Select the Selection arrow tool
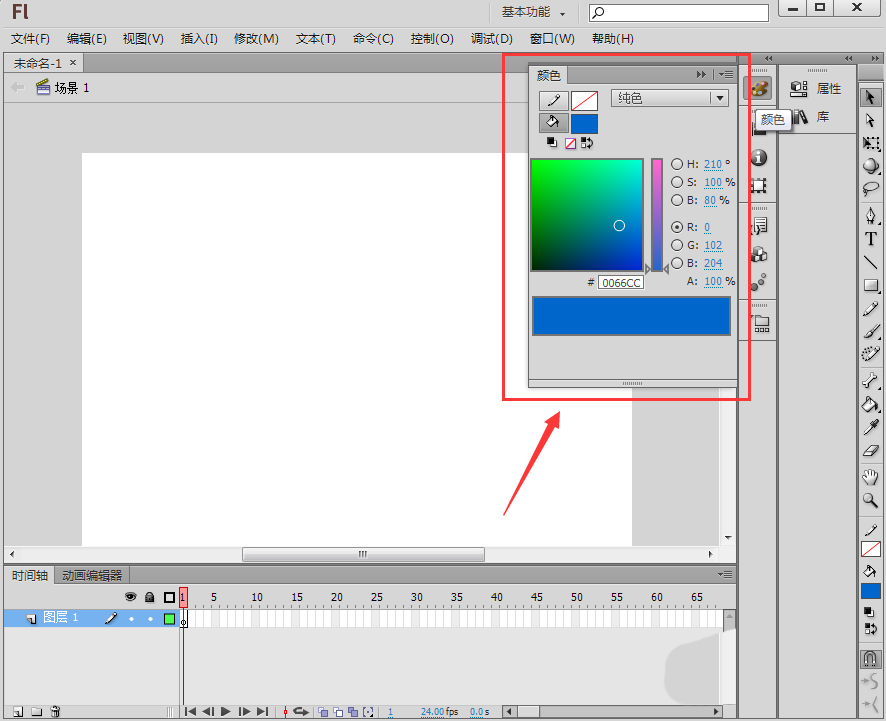Screen dimensions: 886x721 pyautogui.click(x=870, y=97)
